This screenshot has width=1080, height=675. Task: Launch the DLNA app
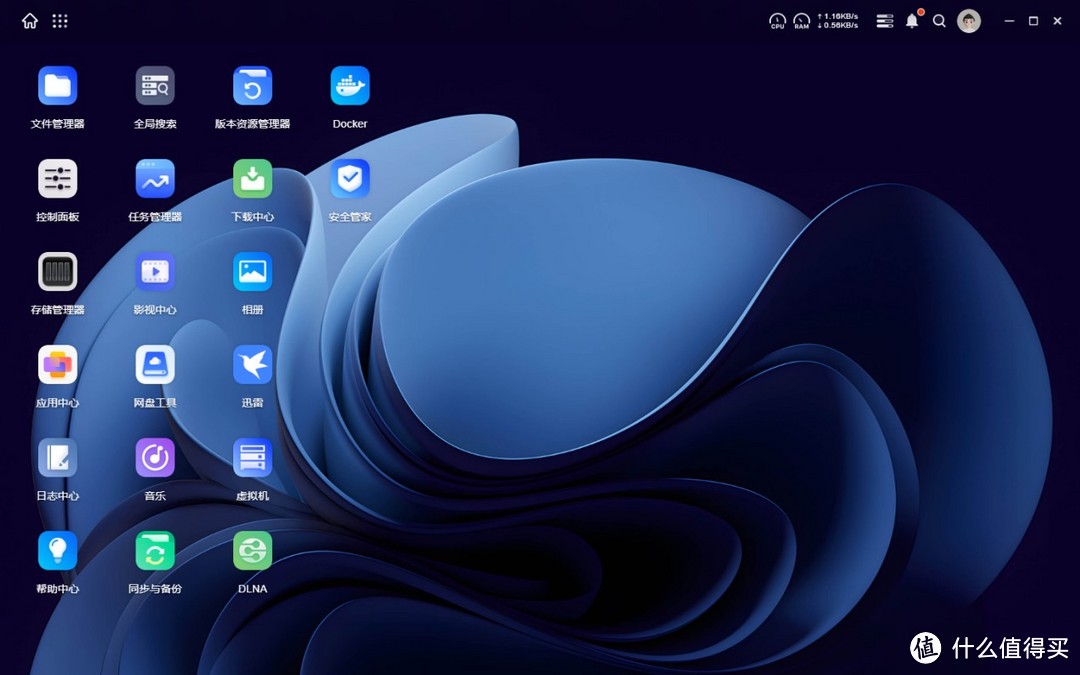(x=252, y=551)
